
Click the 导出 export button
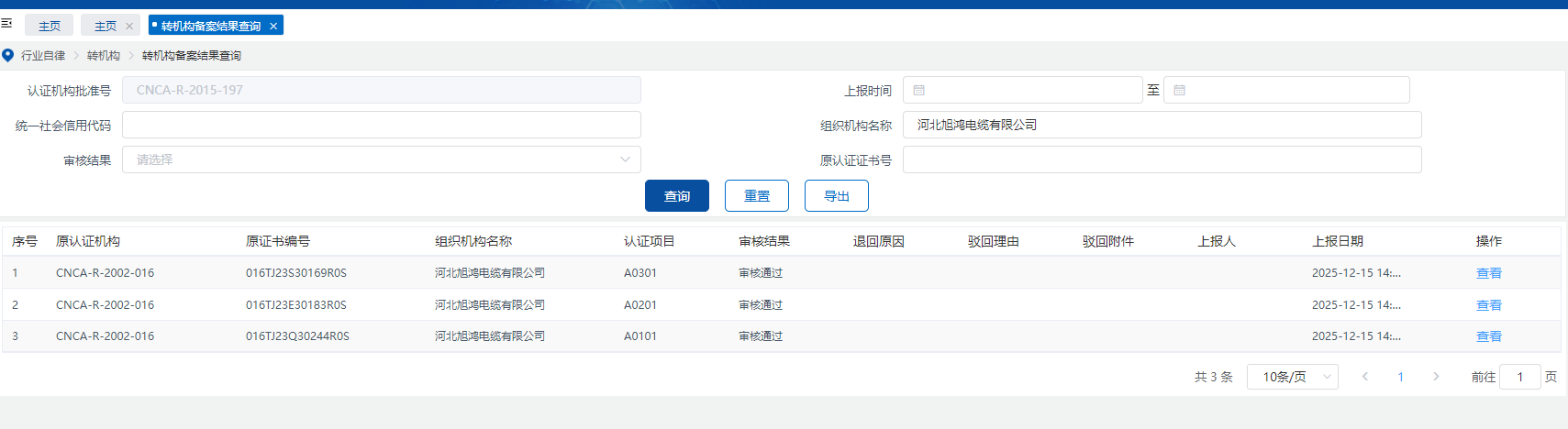click(x=836, y=196)
